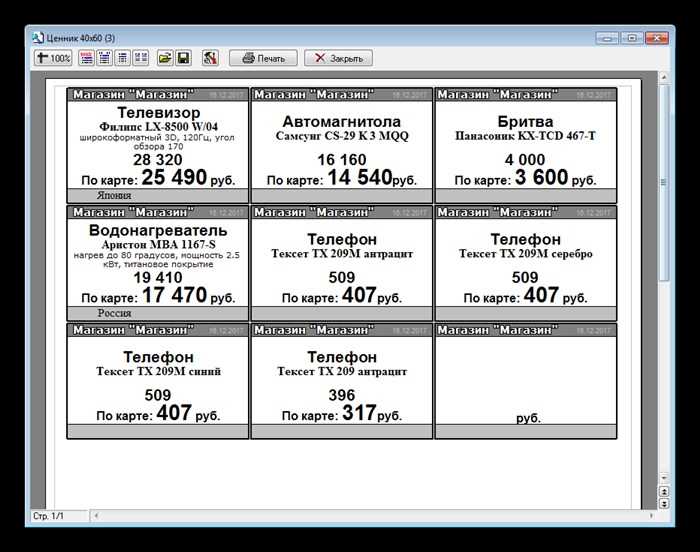Click Тексет TX 209 антрацит text
This screenshot has height=552, width=700.
coord(342,371)
